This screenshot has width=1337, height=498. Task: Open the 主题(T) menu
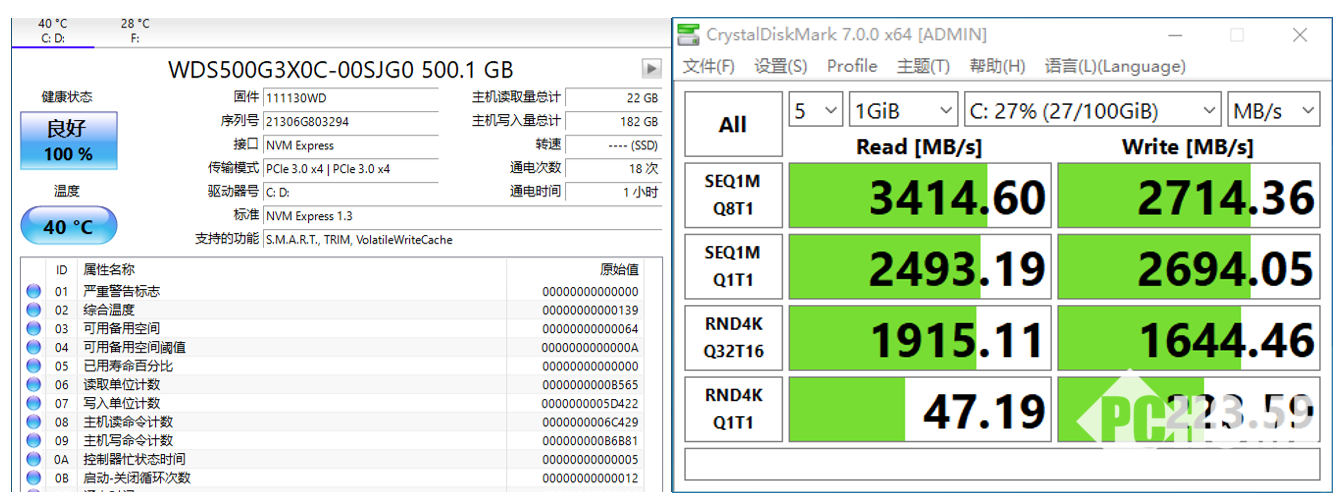(x=923, y=66)
